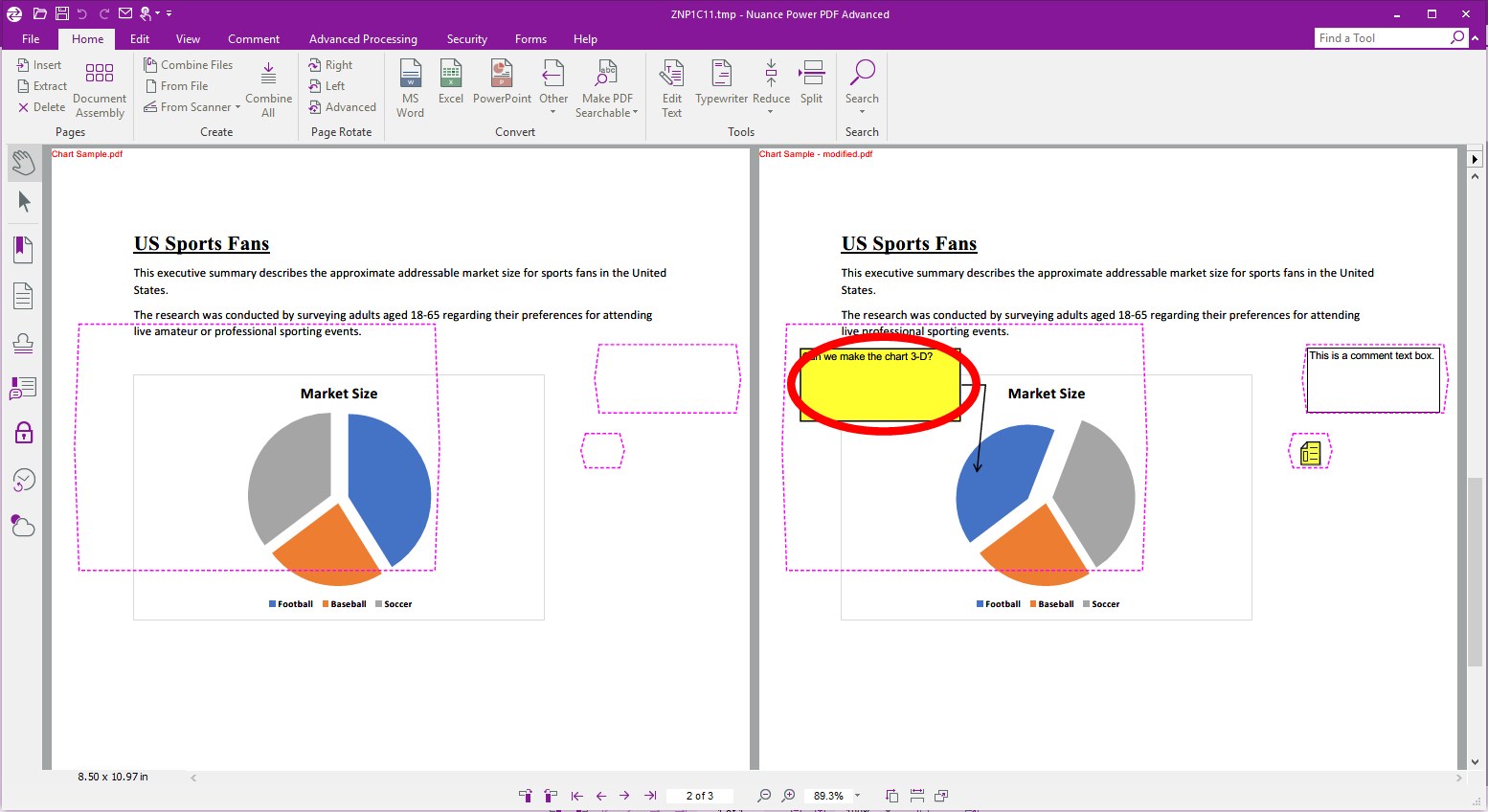
Task: Activate the Edit Text tool
Action: coord(671,85)
